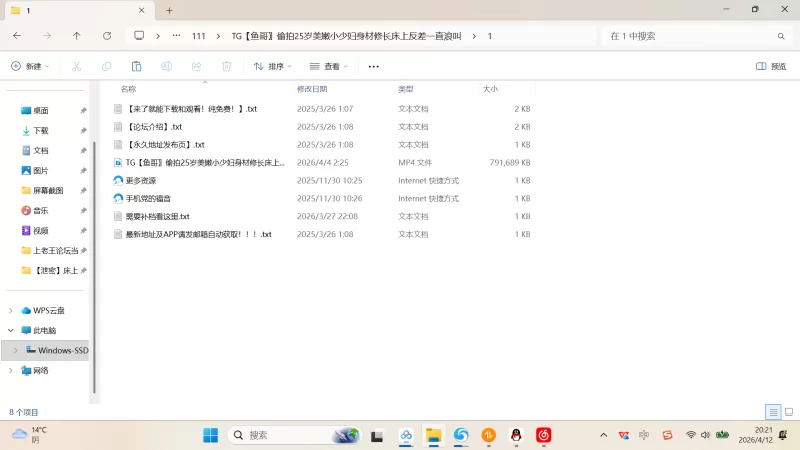Click the Share icon in the toolbar
Screen dimensions: 800x450
click(196, 66)
